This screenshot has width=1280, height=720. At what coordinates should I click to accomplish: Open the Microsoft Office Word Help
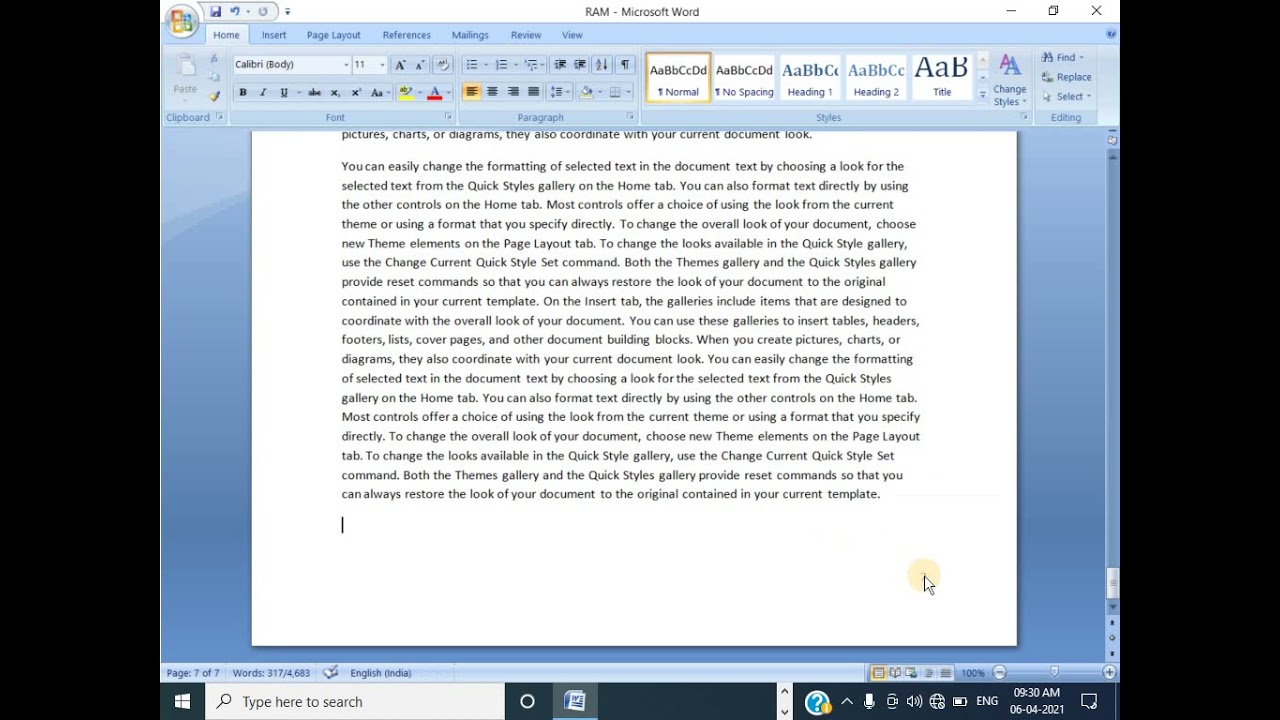(x=1111, y=34)
